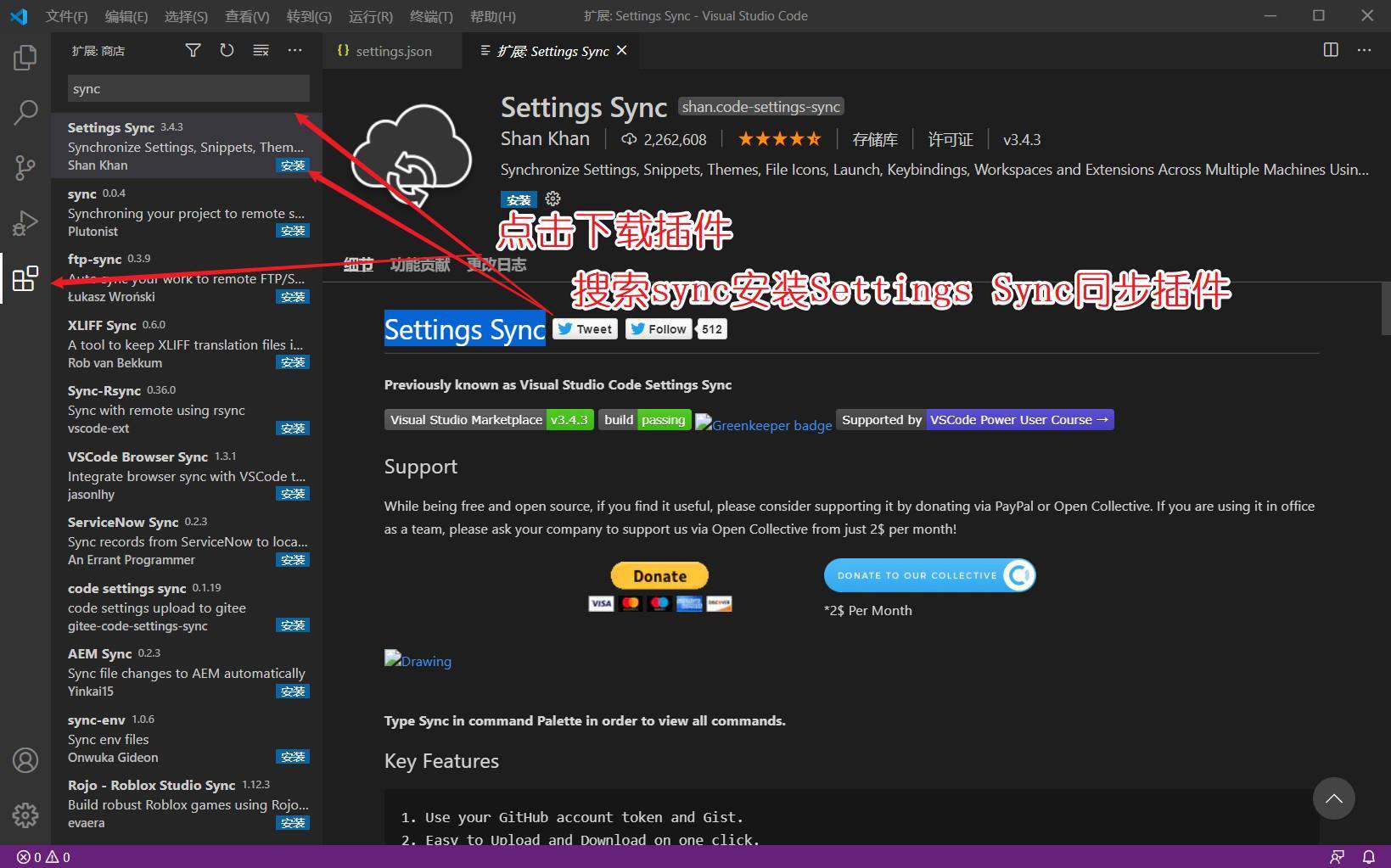Open the 运行(R) menu
1391x868 pixels.
tap(371, 16)
